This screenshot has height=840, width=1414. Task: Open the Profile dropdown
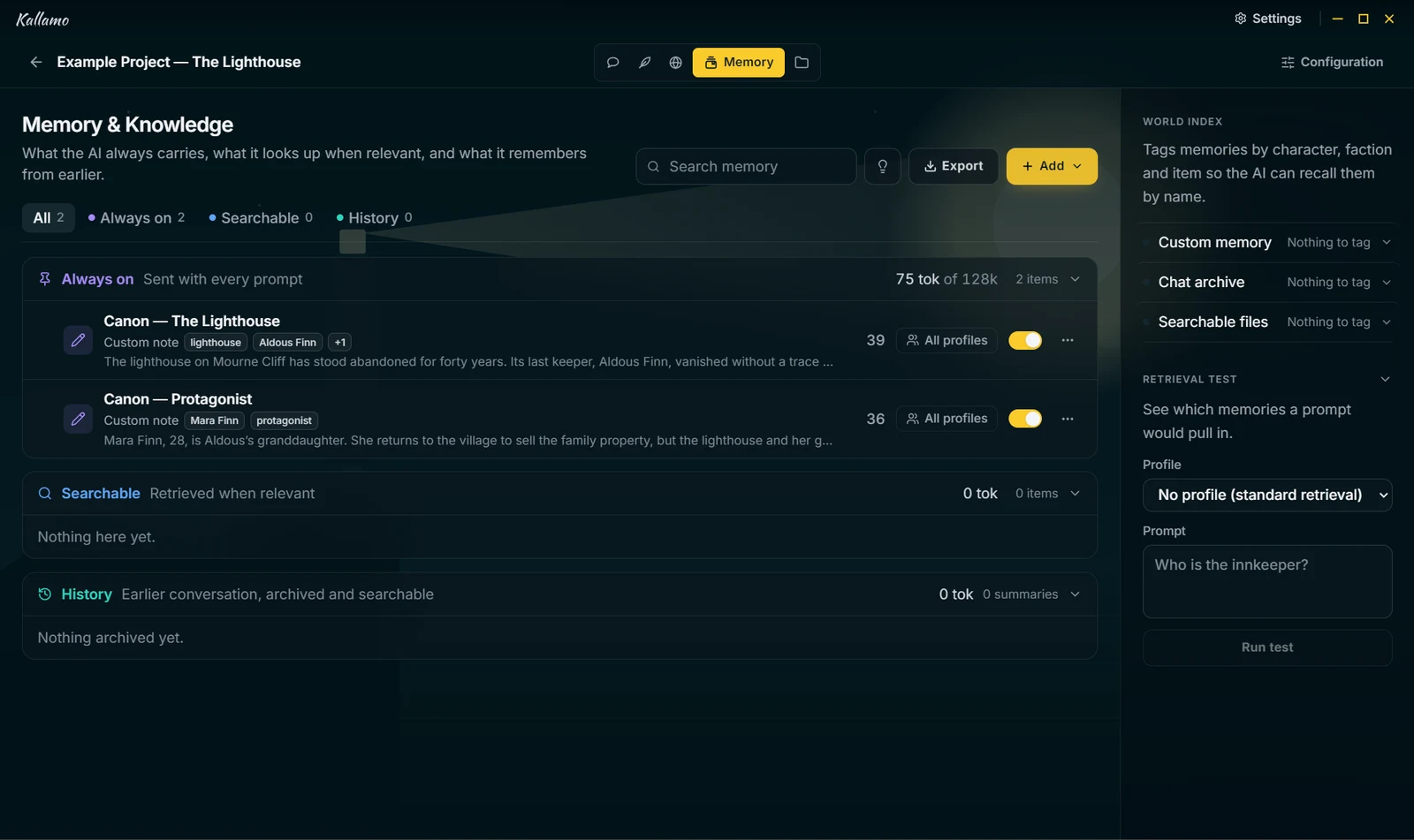pyautogui.click(x=1267, y=495)
